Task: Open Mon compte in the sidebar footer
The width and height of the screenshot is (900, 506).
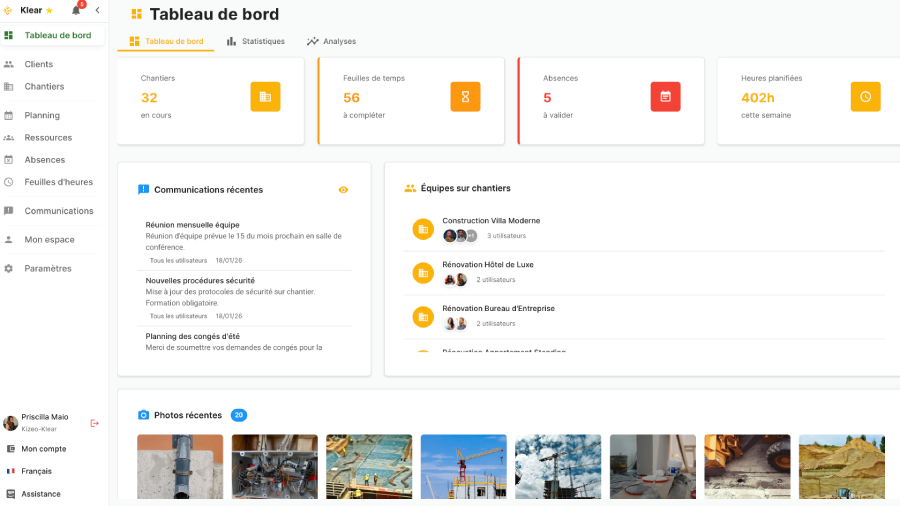Action: pyautogui.click(x=43, y=449)
